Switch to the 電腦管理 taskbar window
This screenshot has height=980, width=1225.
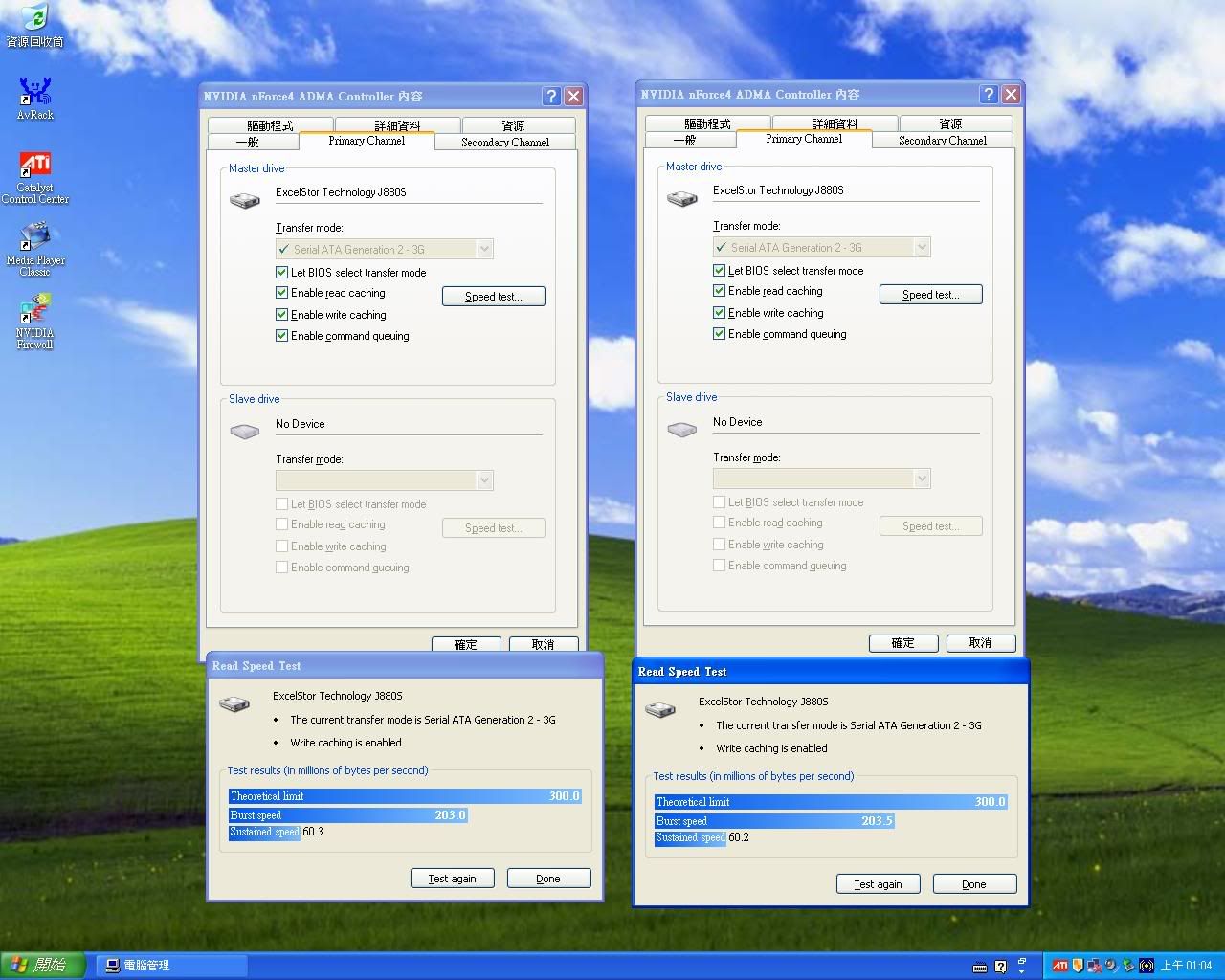(x=173, y=966)
